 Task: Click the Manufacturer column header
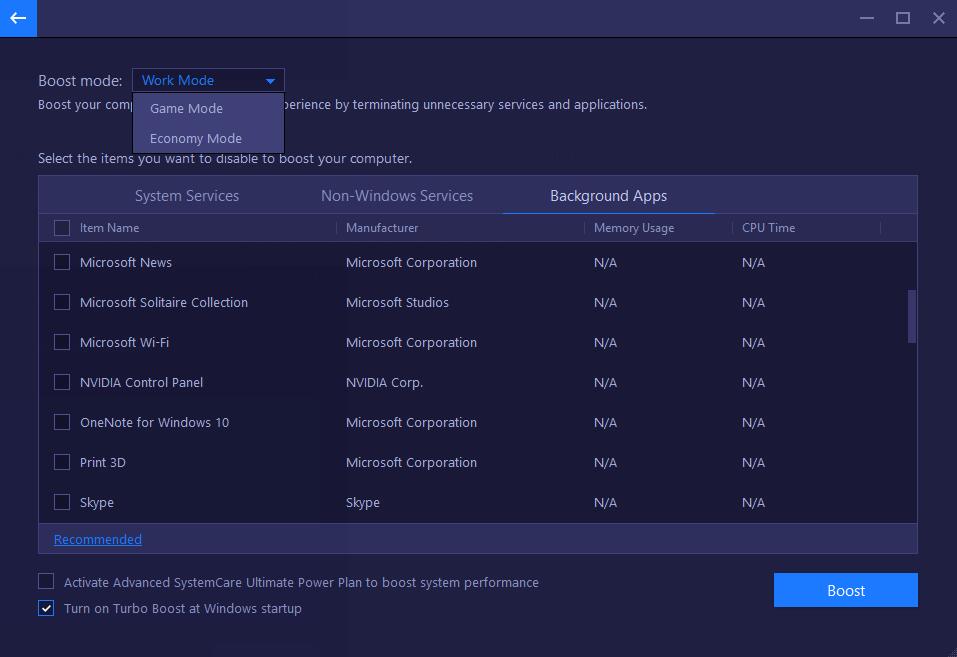382,228
